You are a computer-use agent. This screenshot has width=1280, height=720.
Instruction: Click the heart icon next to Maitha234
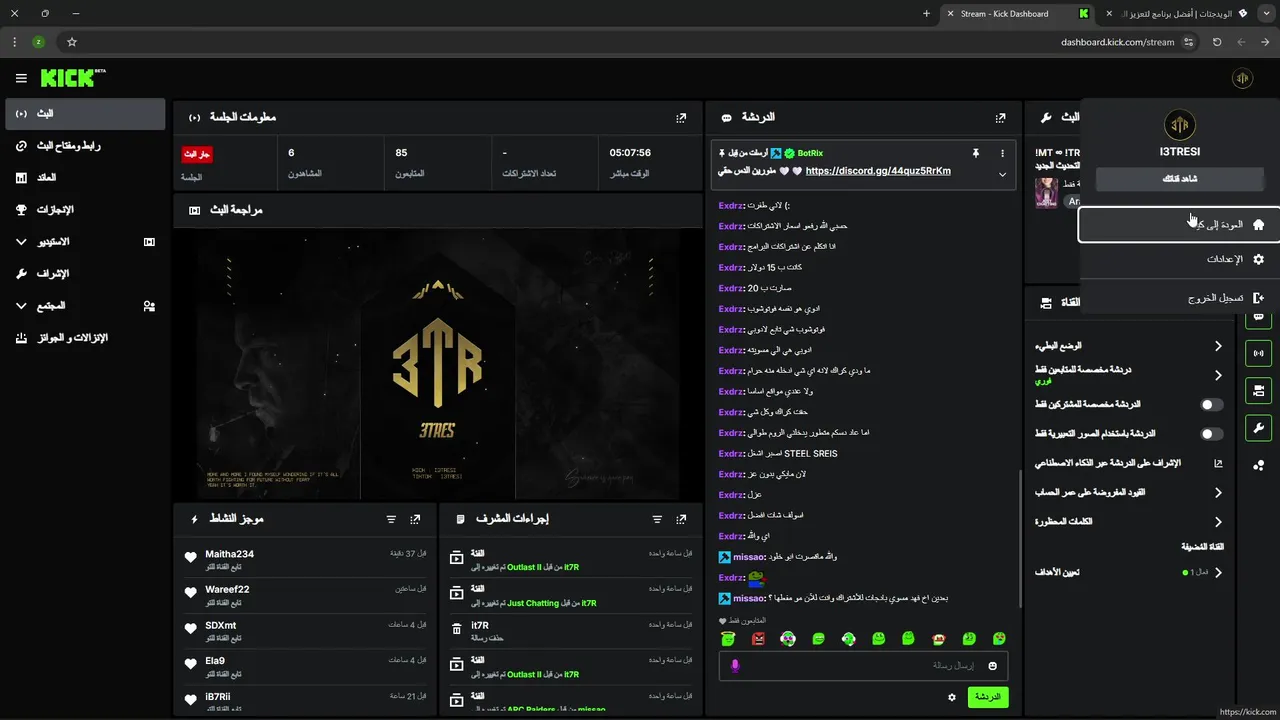(191, 559)
